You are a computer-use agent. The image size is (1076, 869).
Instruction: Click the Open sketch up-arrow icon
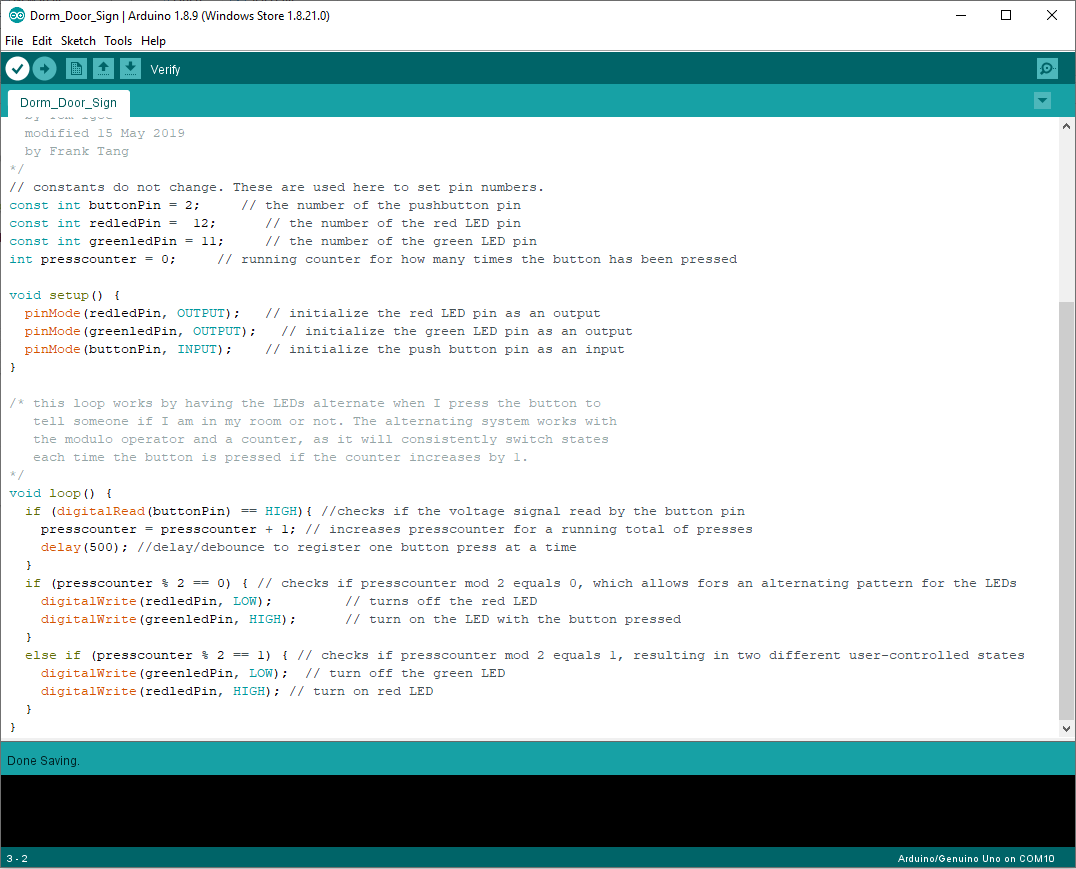coord(103,68)
